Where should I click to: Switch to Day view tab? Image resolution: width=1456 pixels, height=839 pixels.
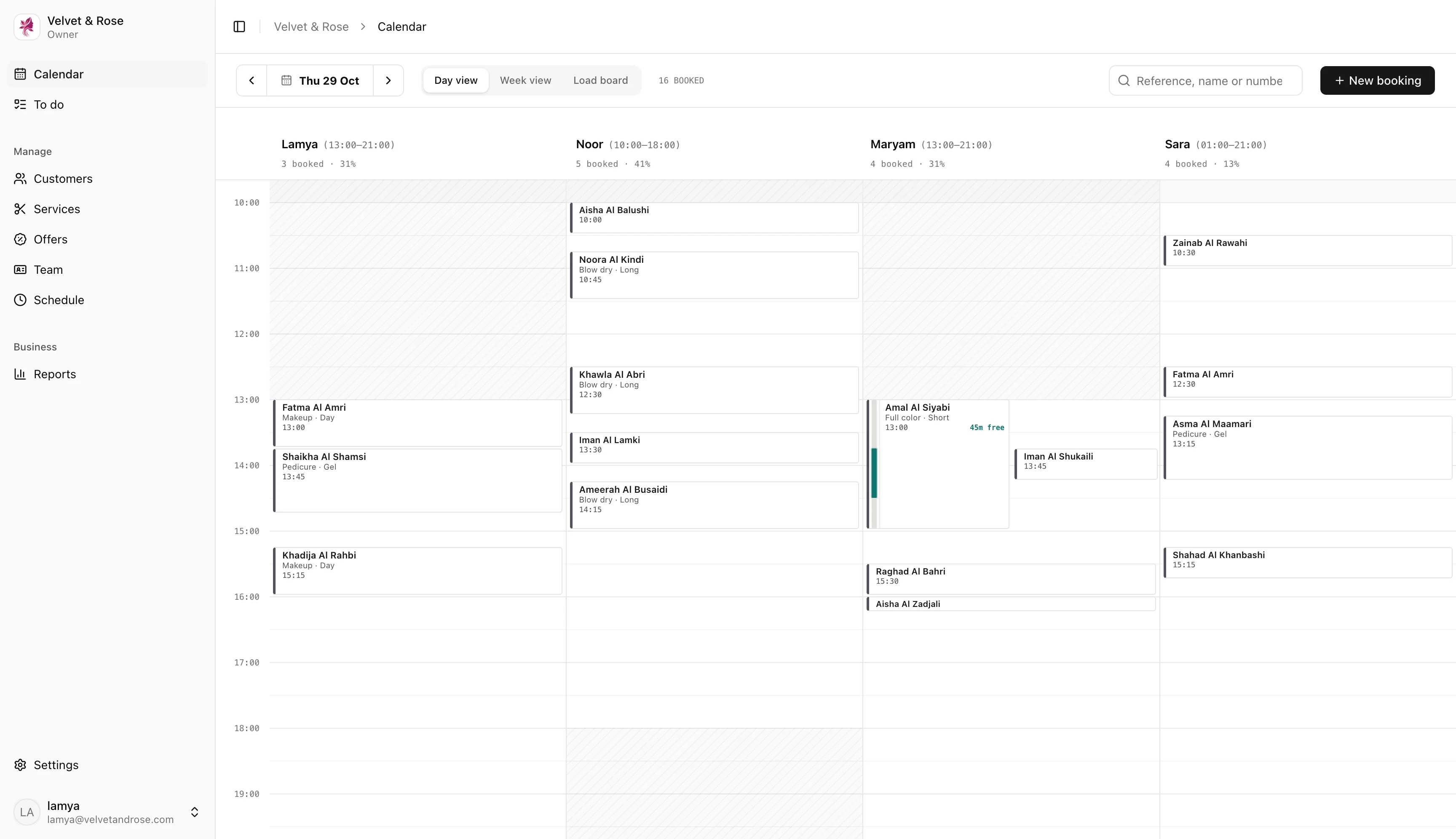pyautogui.click(x=456, y=81)
